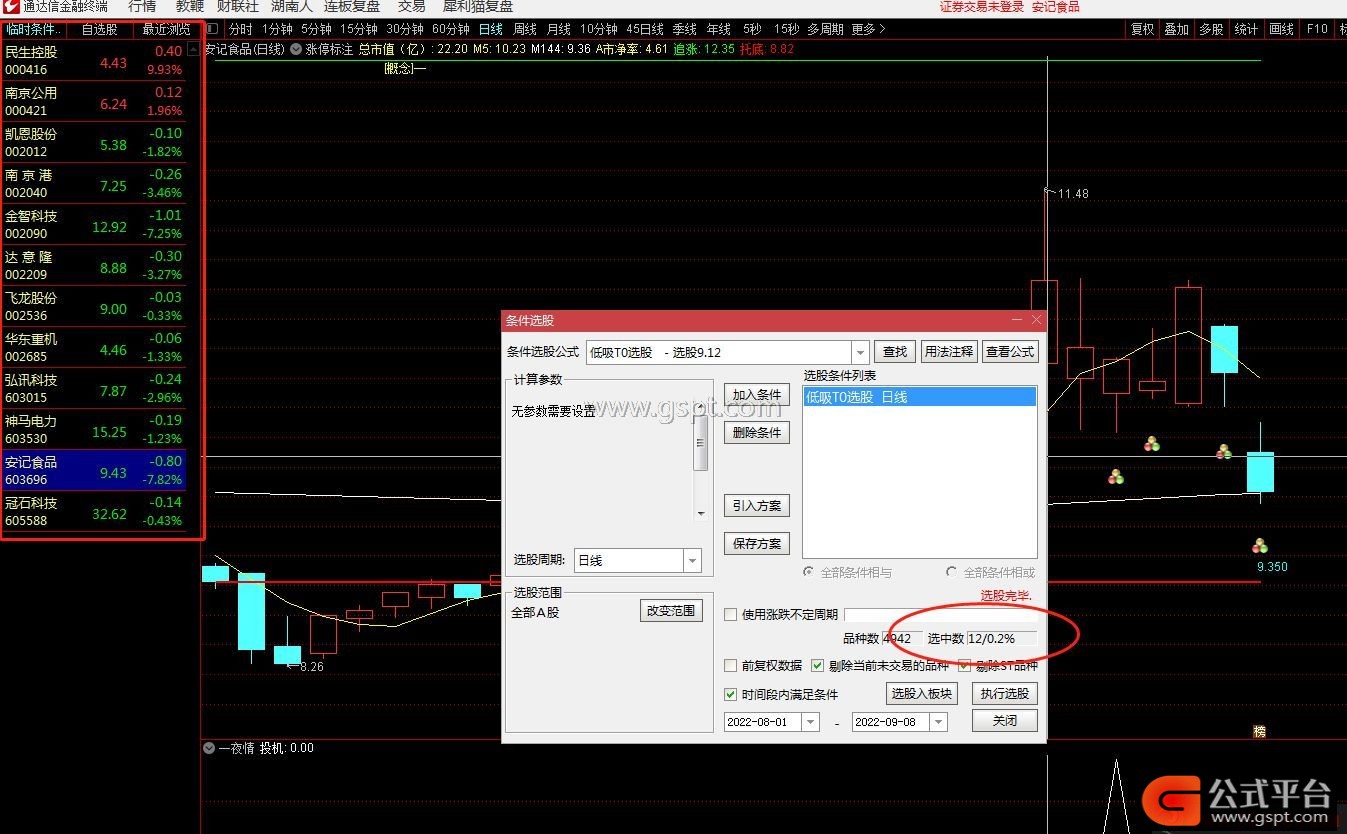Open 犀利猫复盘 menu

coord(478,6)
